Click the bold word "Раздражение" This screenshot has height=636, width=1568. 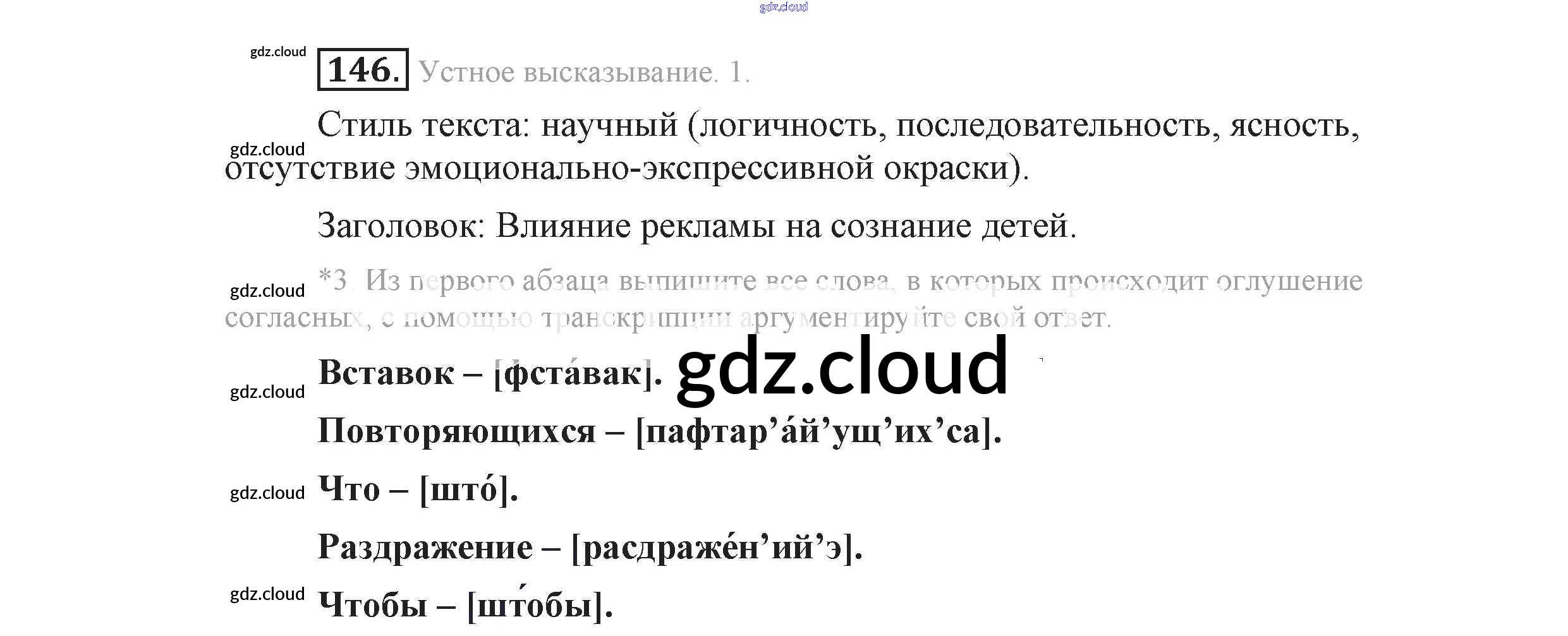coord(425,547)
